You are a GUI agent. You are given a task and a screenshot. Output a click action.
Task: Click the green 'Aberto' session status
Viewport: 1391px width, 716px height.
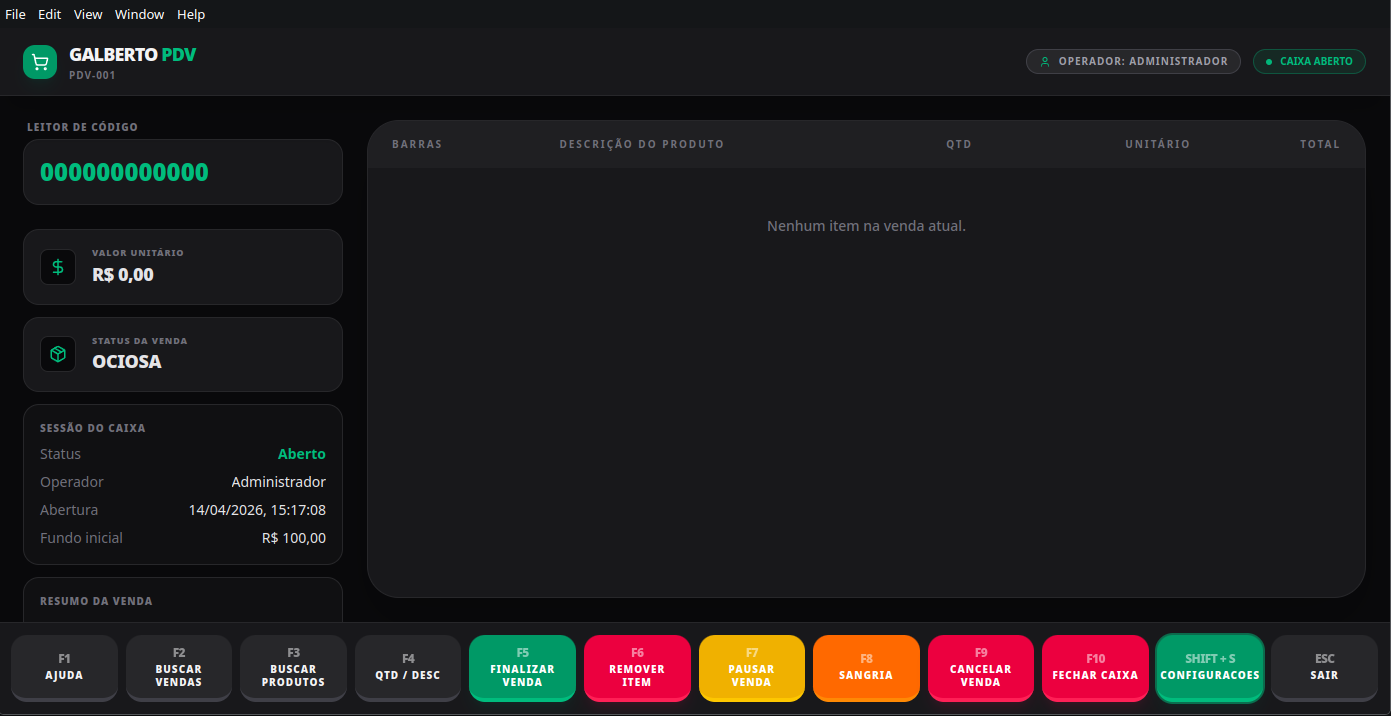(x=302, y=454)
